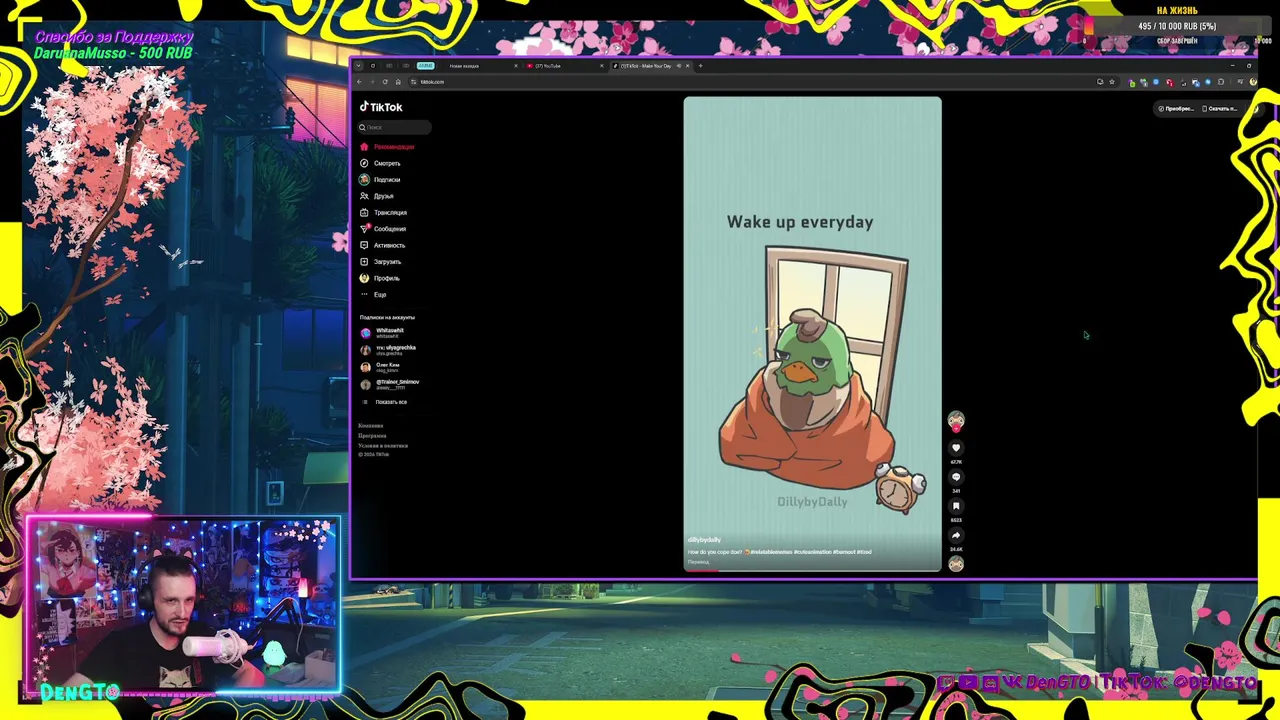The height and width of the screenshot is (720, 1280).
Task: Expand the Ещё more menu
Action: [x=374, y=294]
